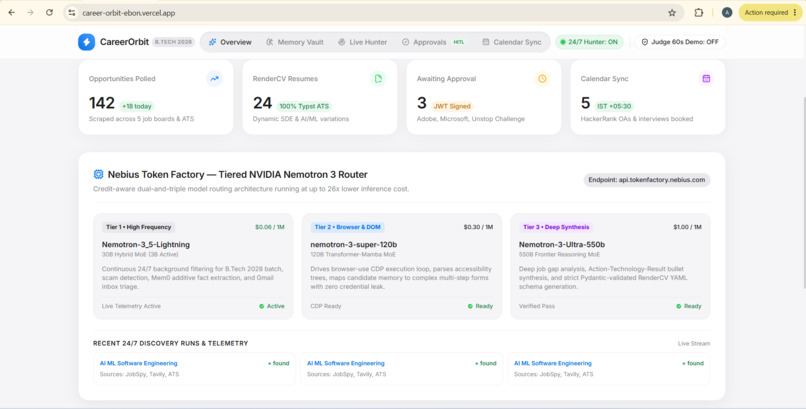Click the Tier 2 • Browser & DOM label
806x409 pixels.
coord(347,227)
